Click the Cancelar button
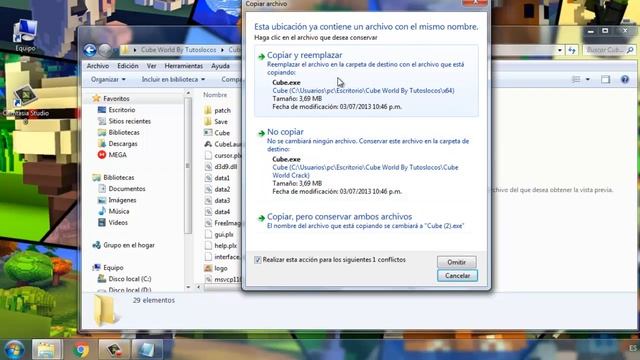This screenshot has height=360, width=640. 457,276
